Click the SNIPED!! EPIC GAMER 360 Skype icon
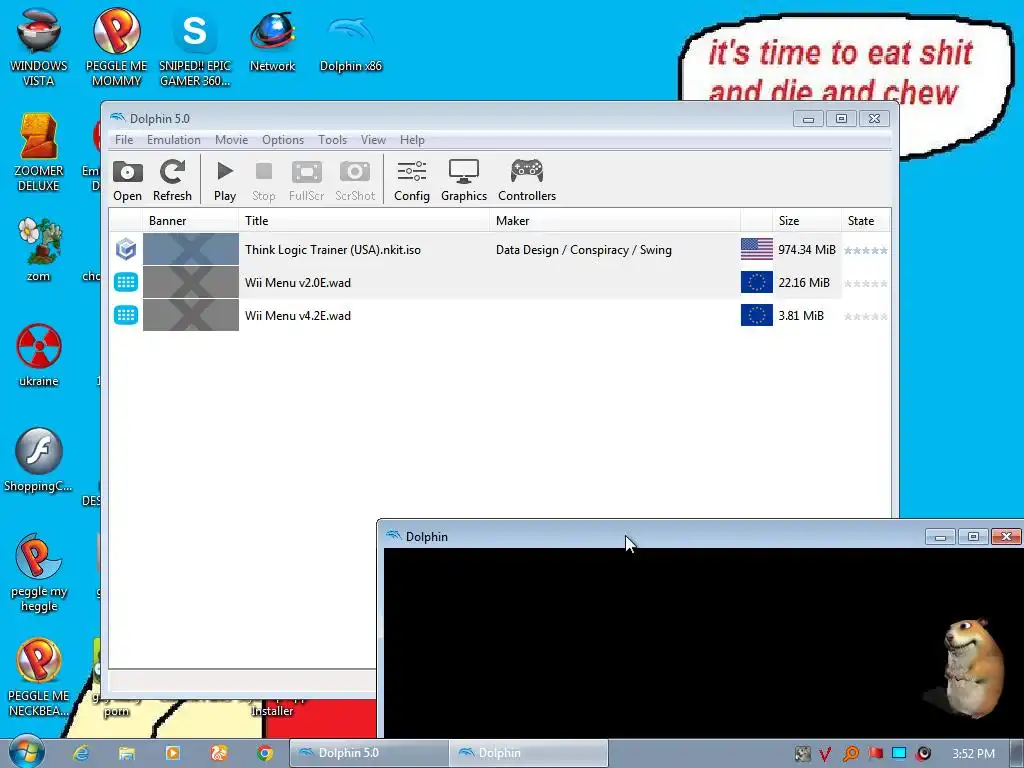The image size is (1024, 768). click(x=195, y=47)
